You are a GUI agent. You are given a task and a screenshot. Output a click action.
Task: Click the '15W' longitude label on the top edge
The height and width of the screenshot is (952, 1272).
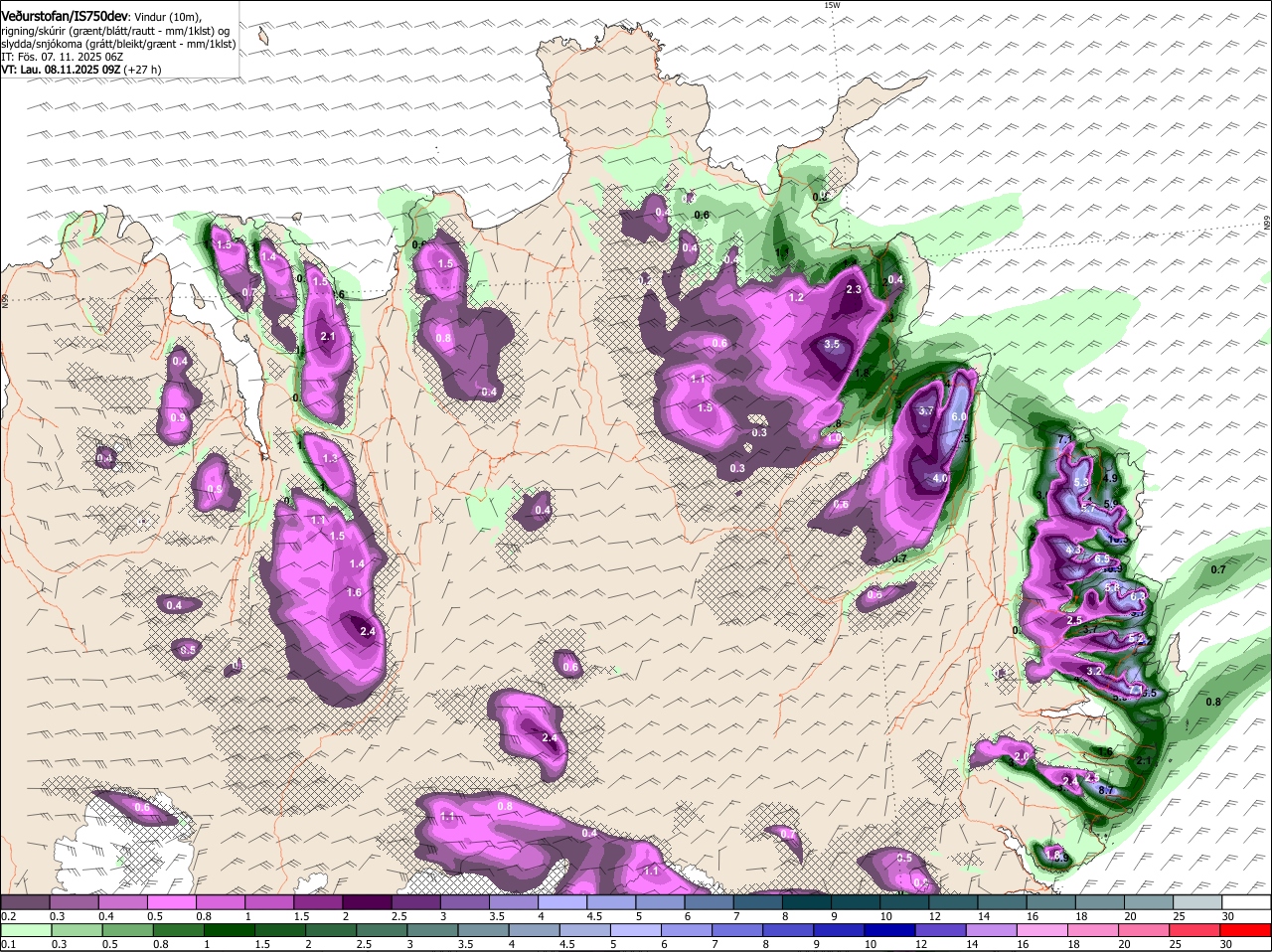pyautogui.click(x=832, y=5)
